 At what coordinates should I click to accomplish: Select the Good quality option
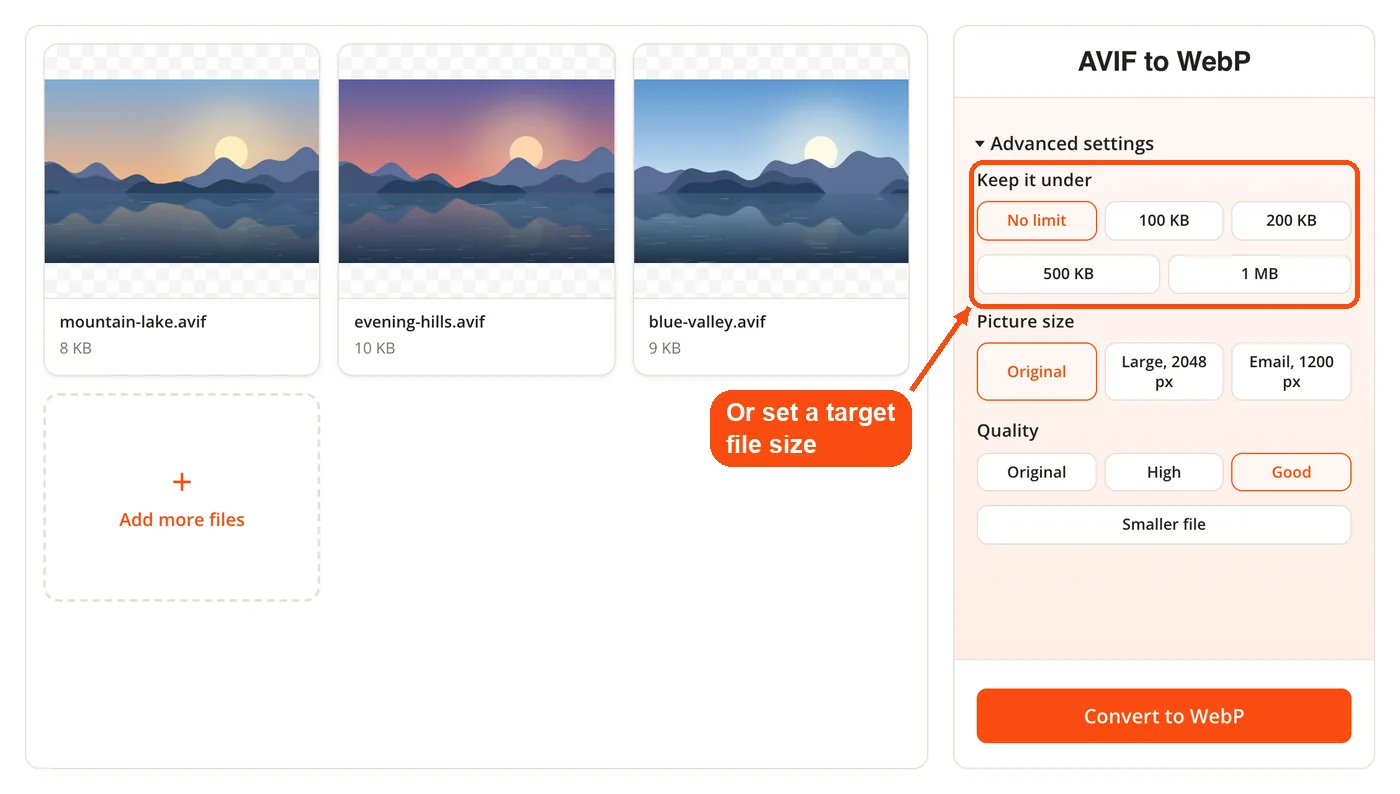point(1291,472)
